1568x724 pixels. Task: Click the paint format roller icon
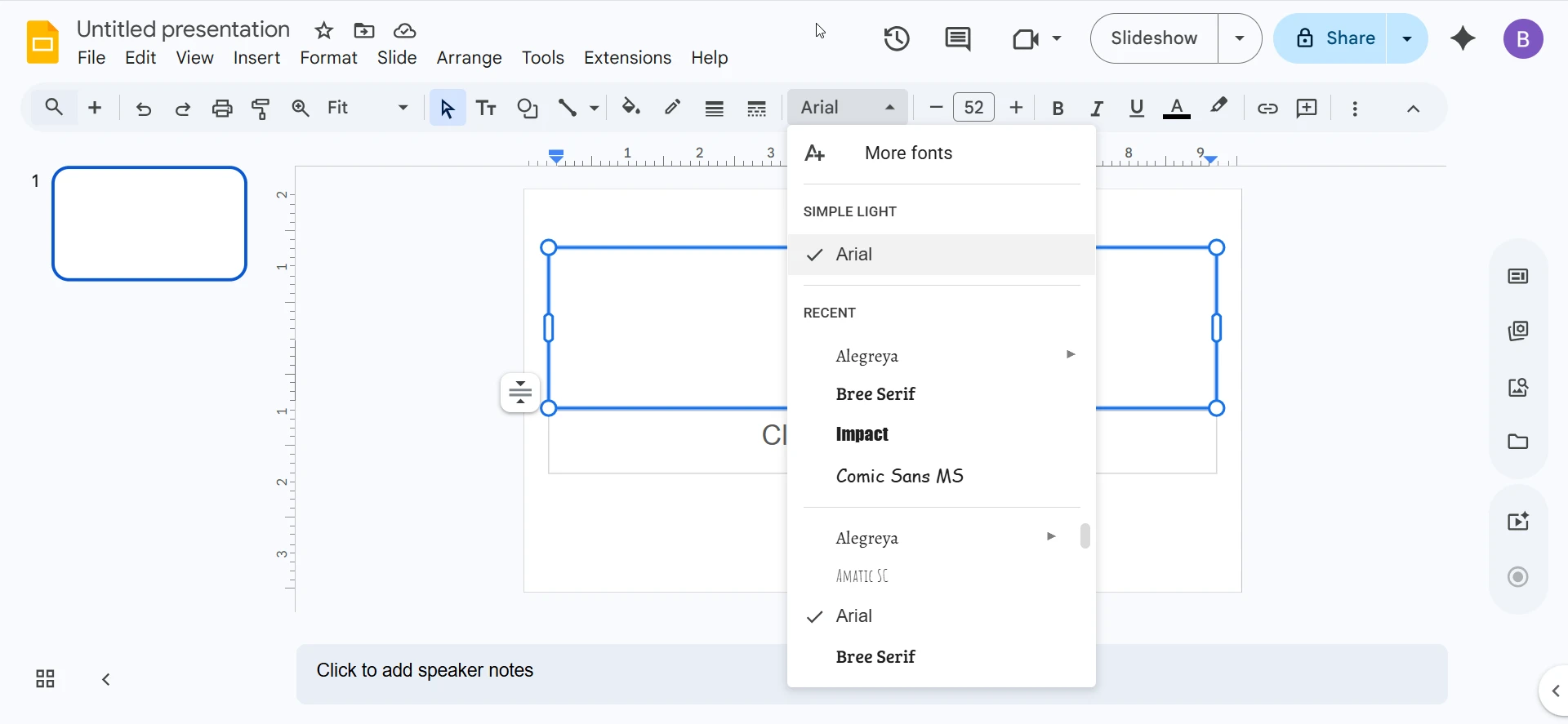click(261, 108)
